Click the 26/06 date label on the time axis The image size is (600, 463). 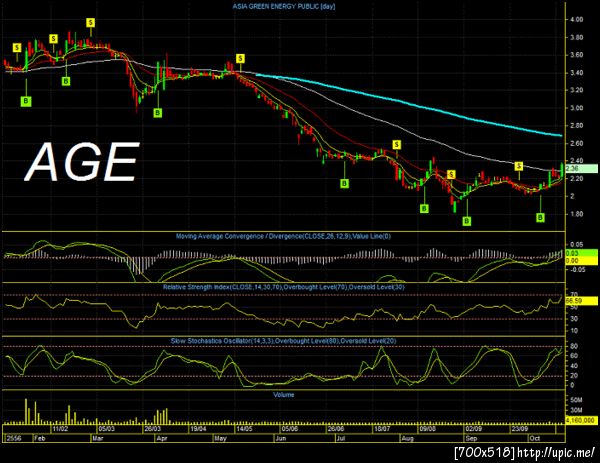click(336, 429)
